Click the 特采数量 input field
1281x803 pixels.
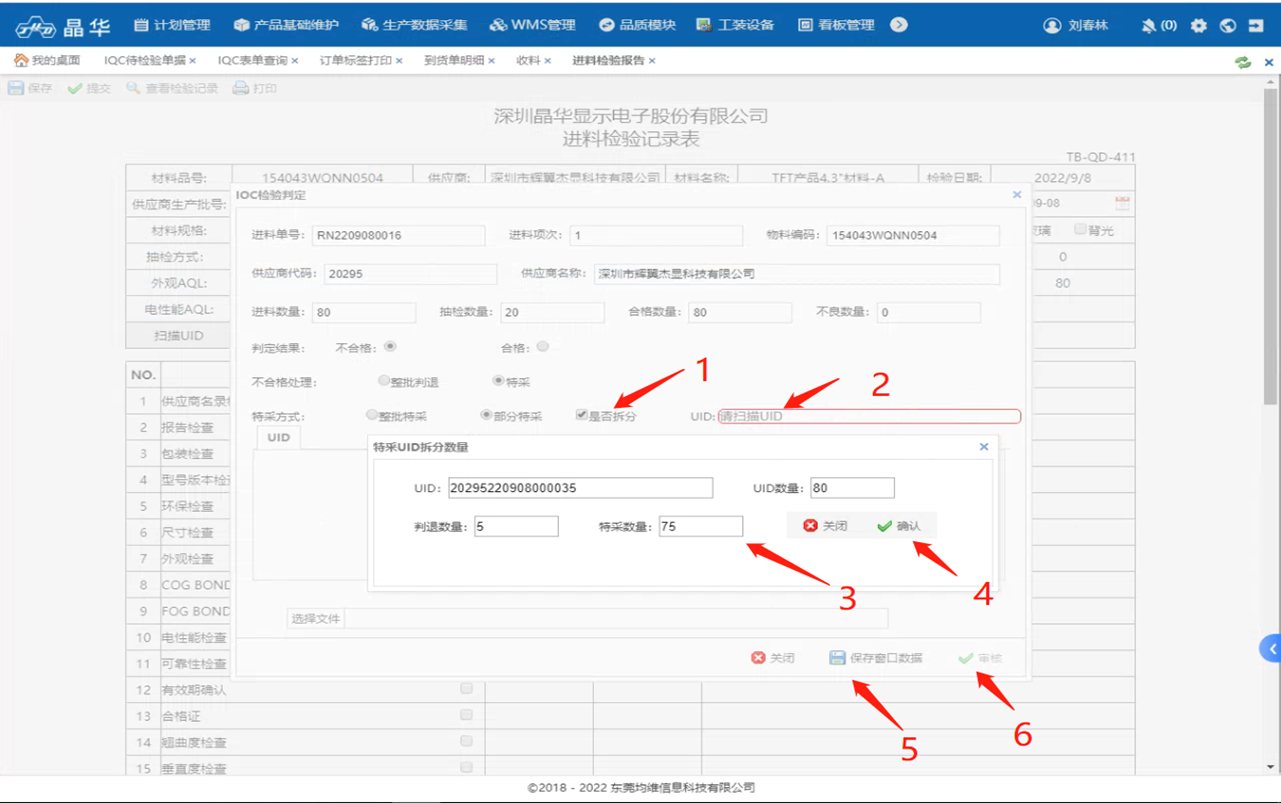coord(700,526)
